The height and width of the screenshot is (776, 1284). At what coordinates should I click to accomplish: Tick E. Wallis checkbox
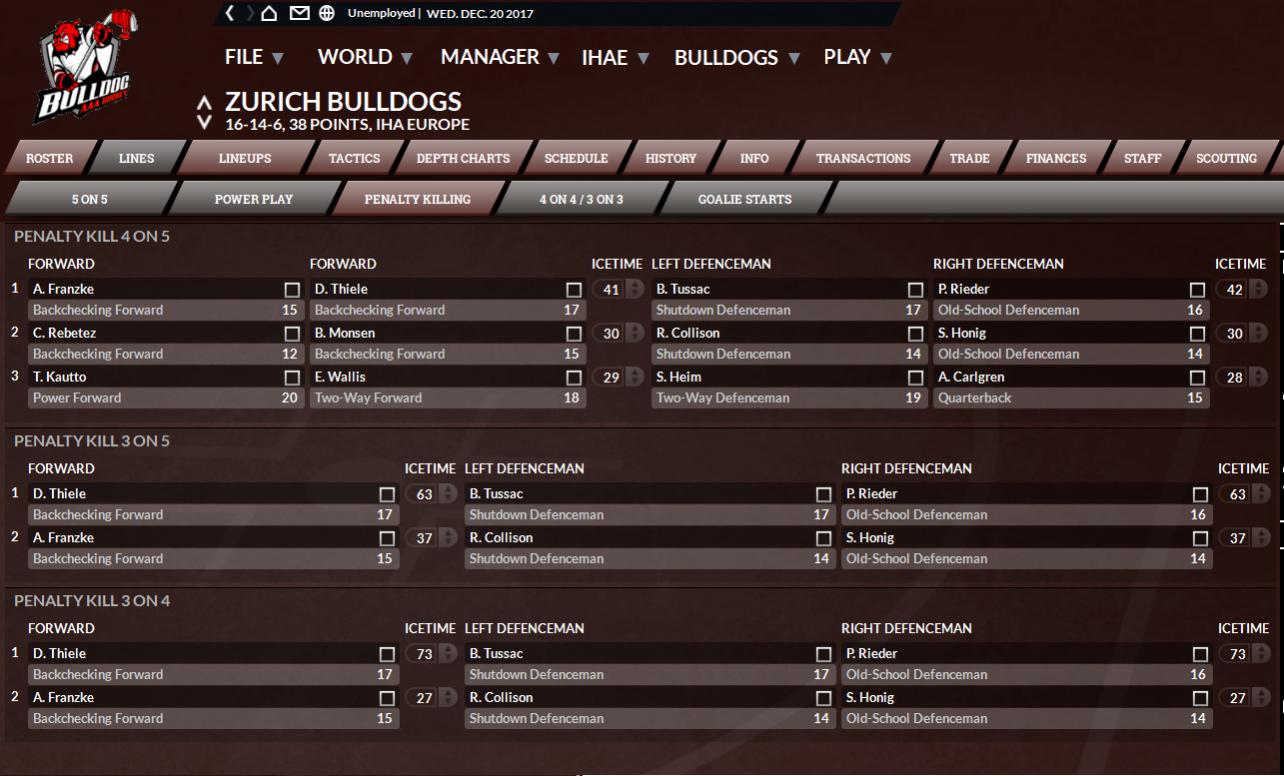(x=574, y=377)
